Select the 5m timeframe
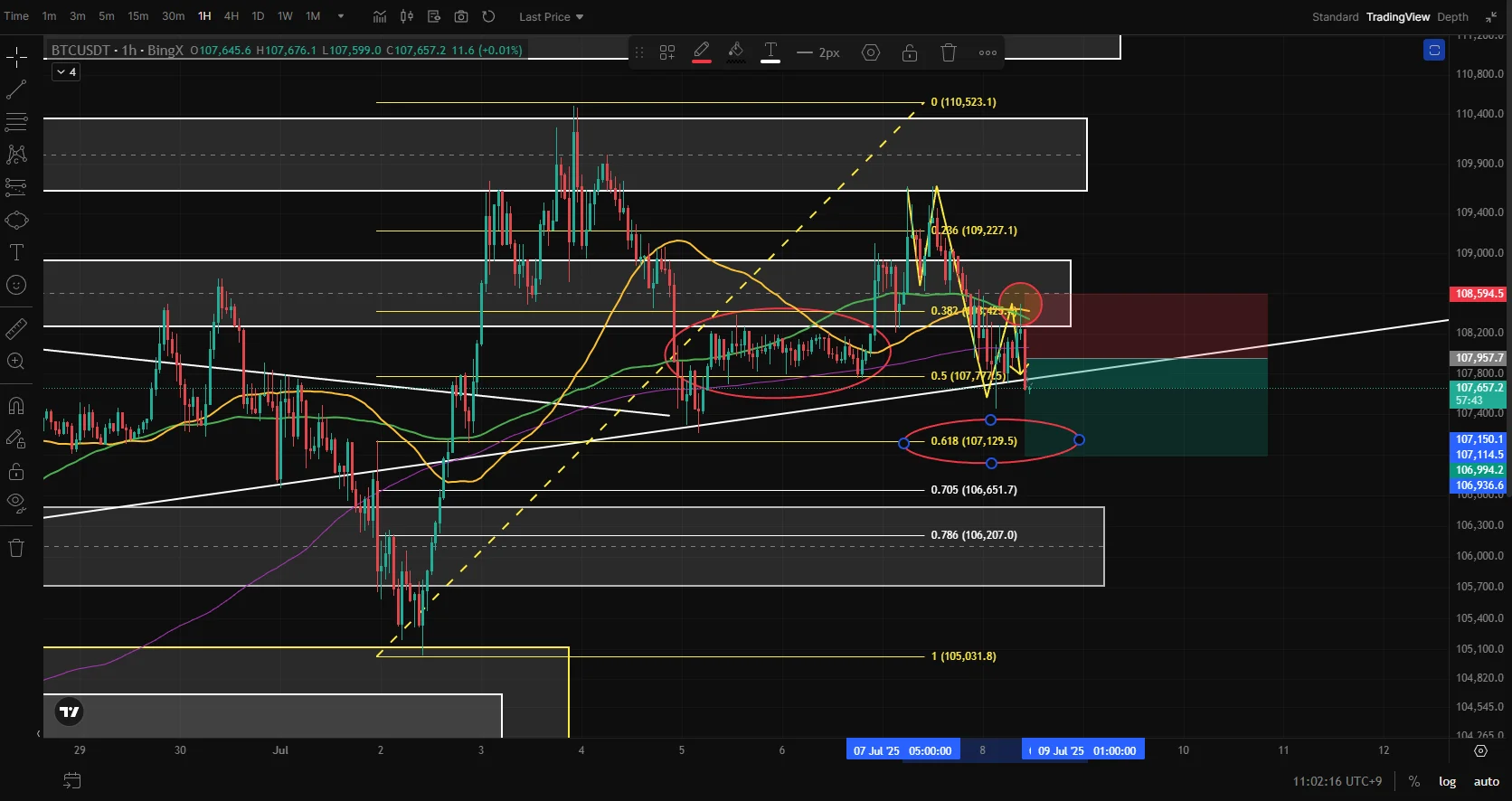 click(107, 16)
